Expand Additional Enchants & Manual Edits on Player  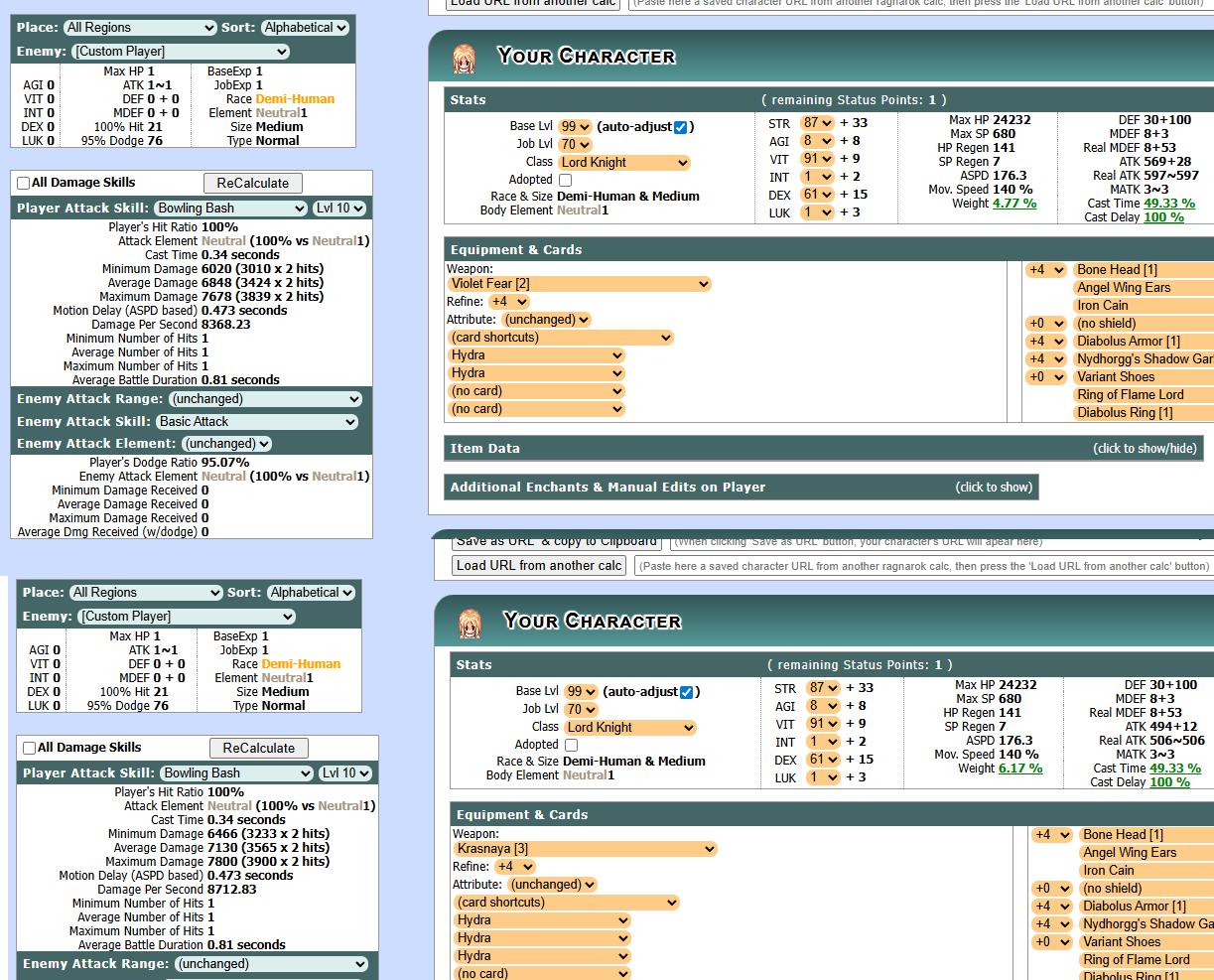click(742, 488)
